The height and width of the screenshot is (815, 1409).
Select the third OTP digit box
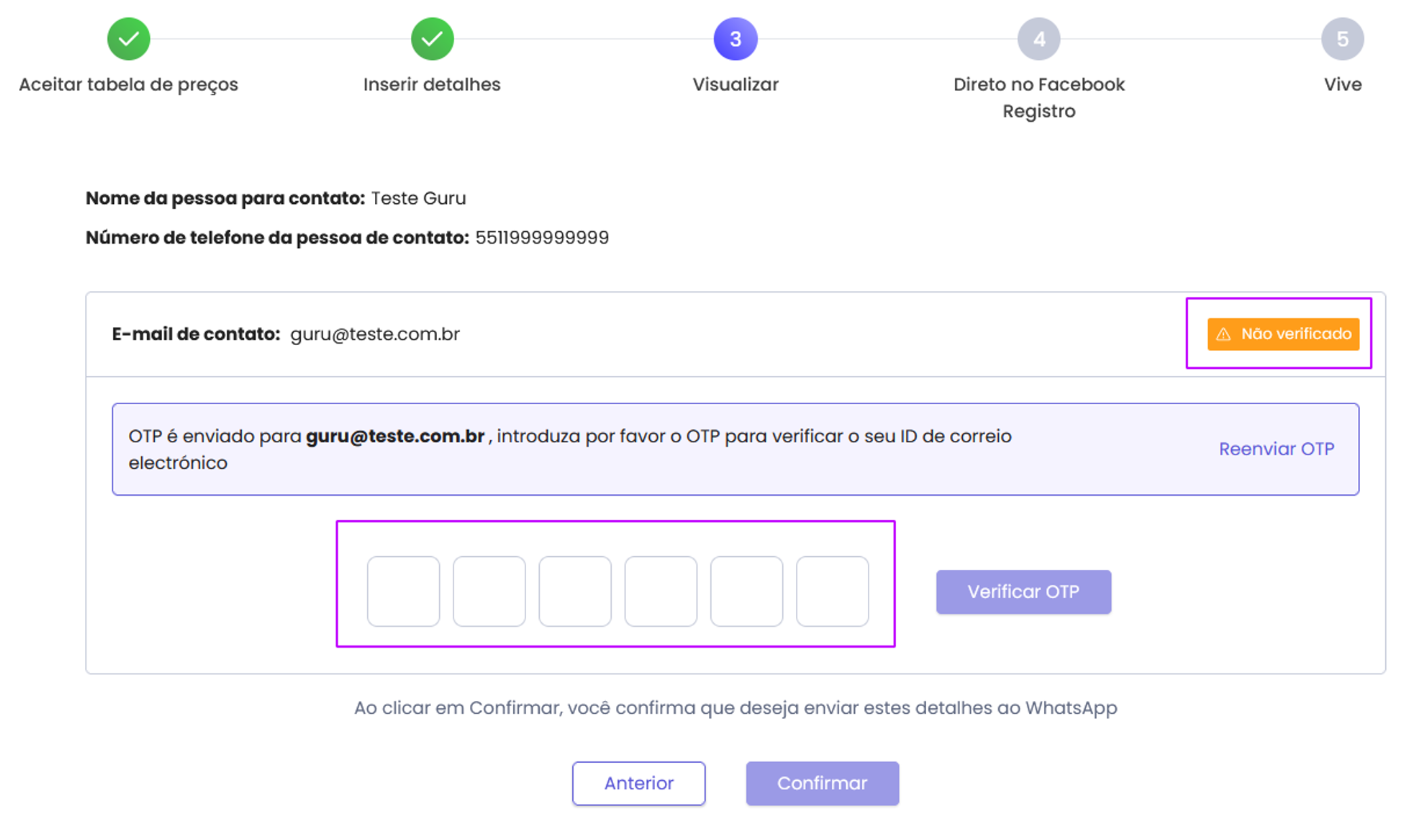tap(575, 591)
